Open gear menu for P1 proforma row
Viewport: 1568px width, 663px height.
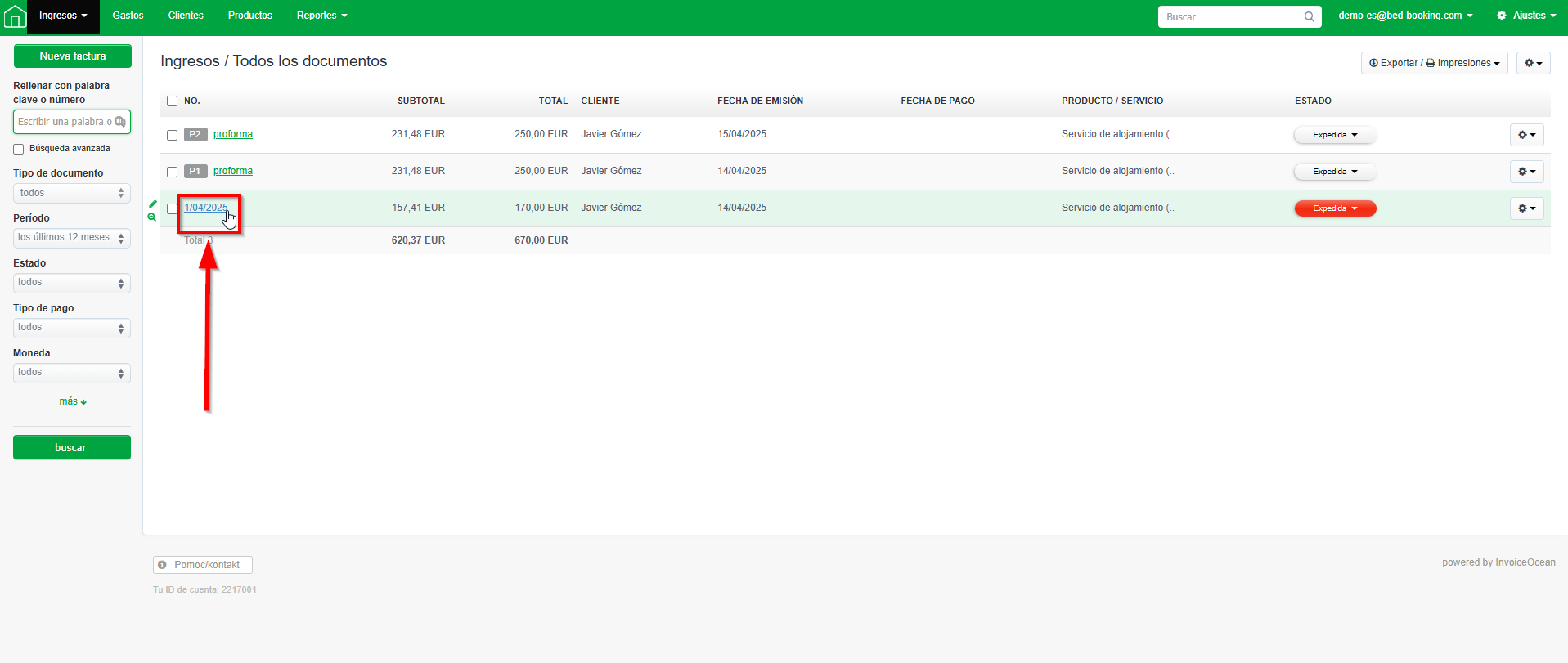coord(1526,172)
